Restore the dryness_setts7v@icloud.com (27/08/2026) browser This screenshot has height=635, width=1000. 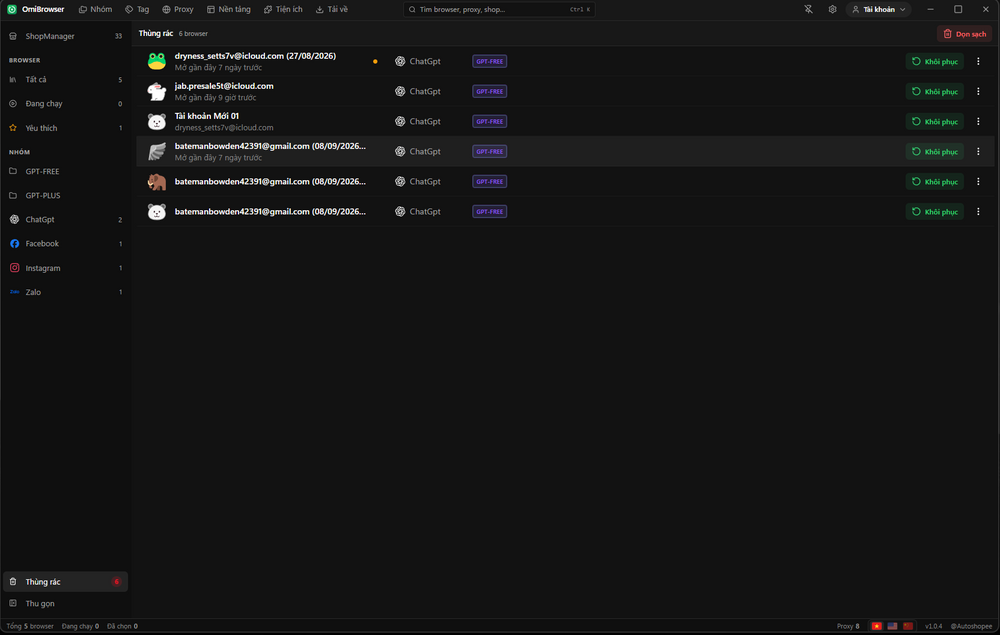tap(935, 61)
